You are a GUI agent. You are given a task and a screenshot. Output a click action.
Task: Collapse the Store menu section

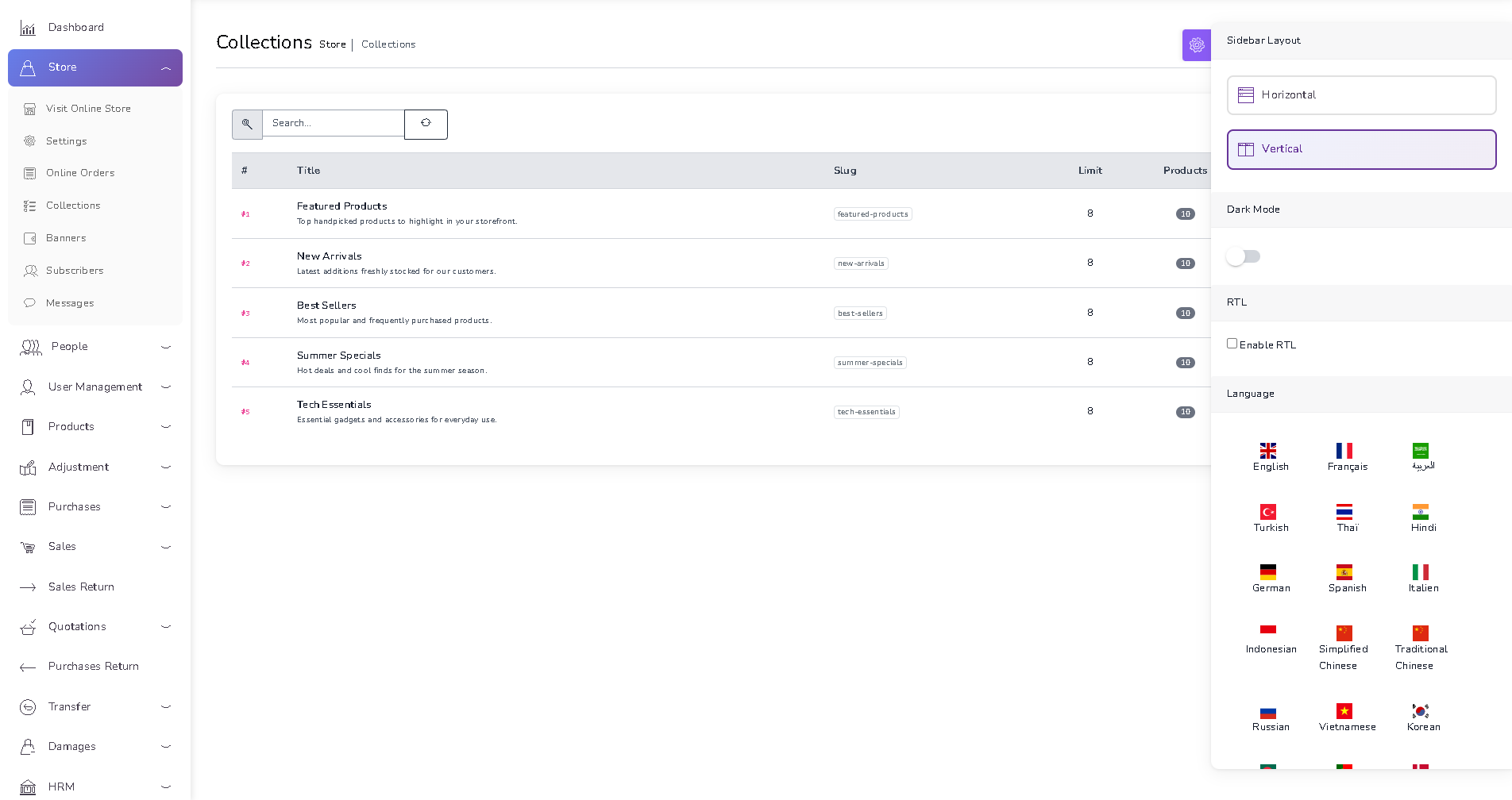pyautogui.click(x=166, y=67)
